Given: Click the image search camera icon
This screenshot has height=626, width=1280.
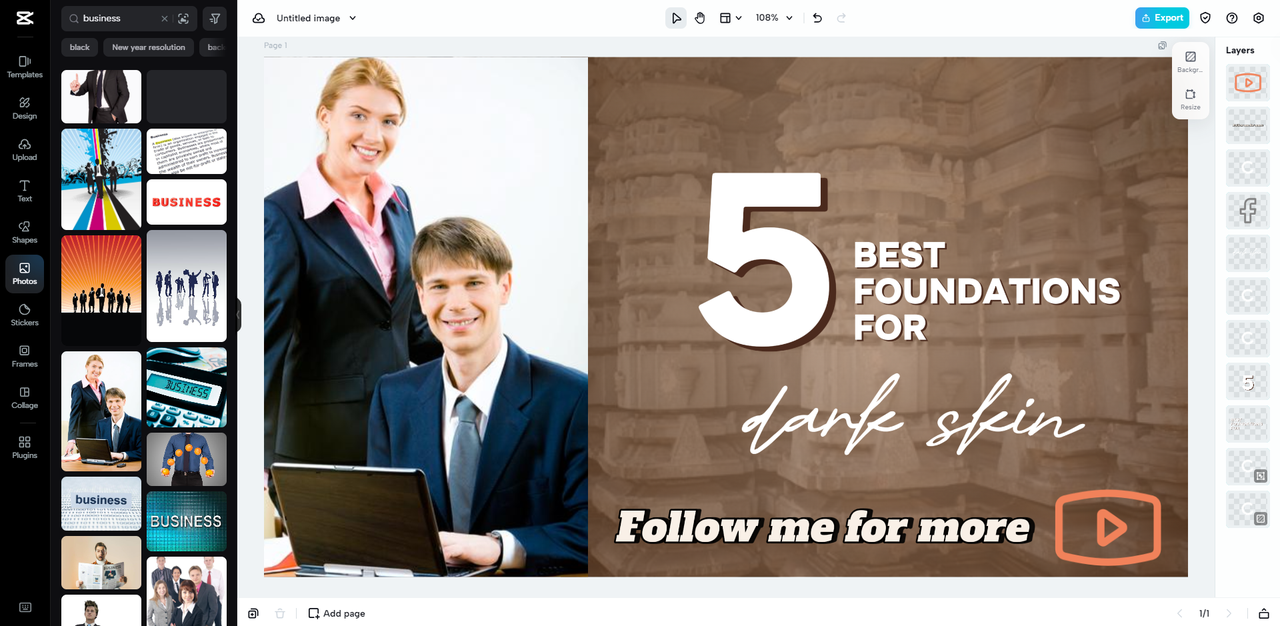Looking at the screenshot, I should [183, 18].
